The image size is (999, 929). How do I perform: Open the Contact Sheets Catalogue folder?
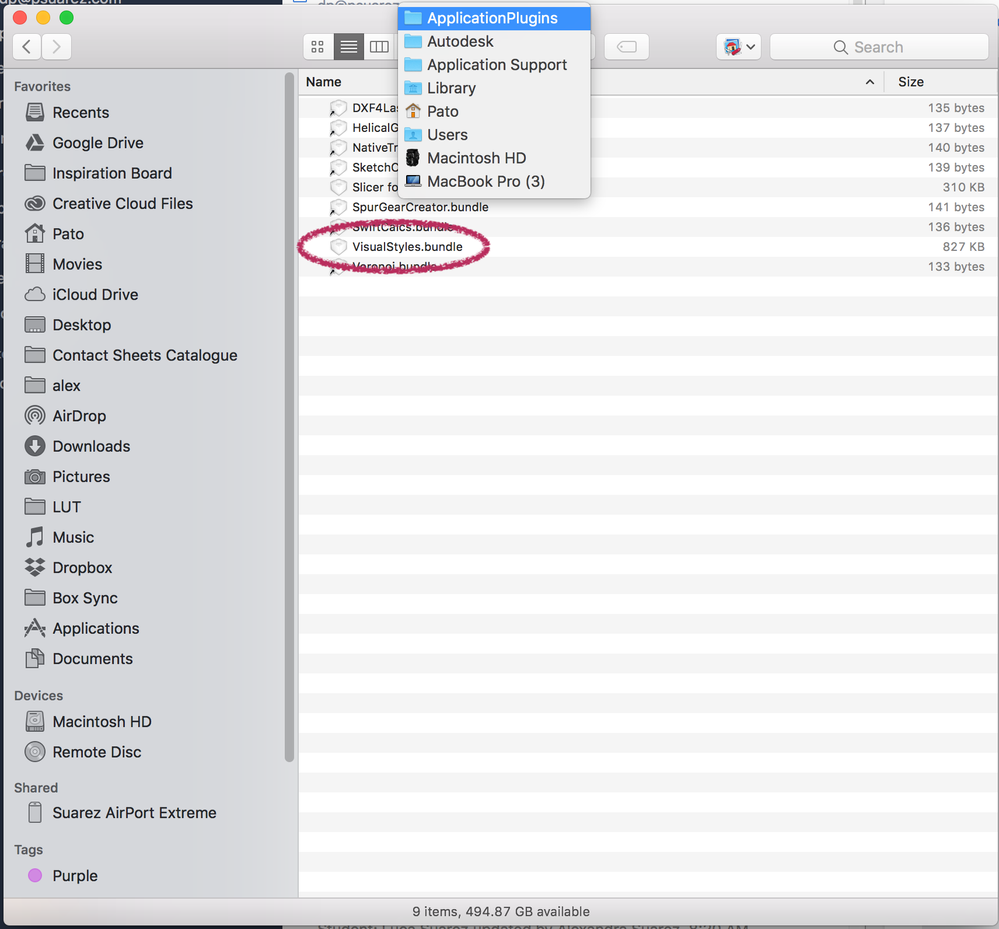[x=131, y=355]
